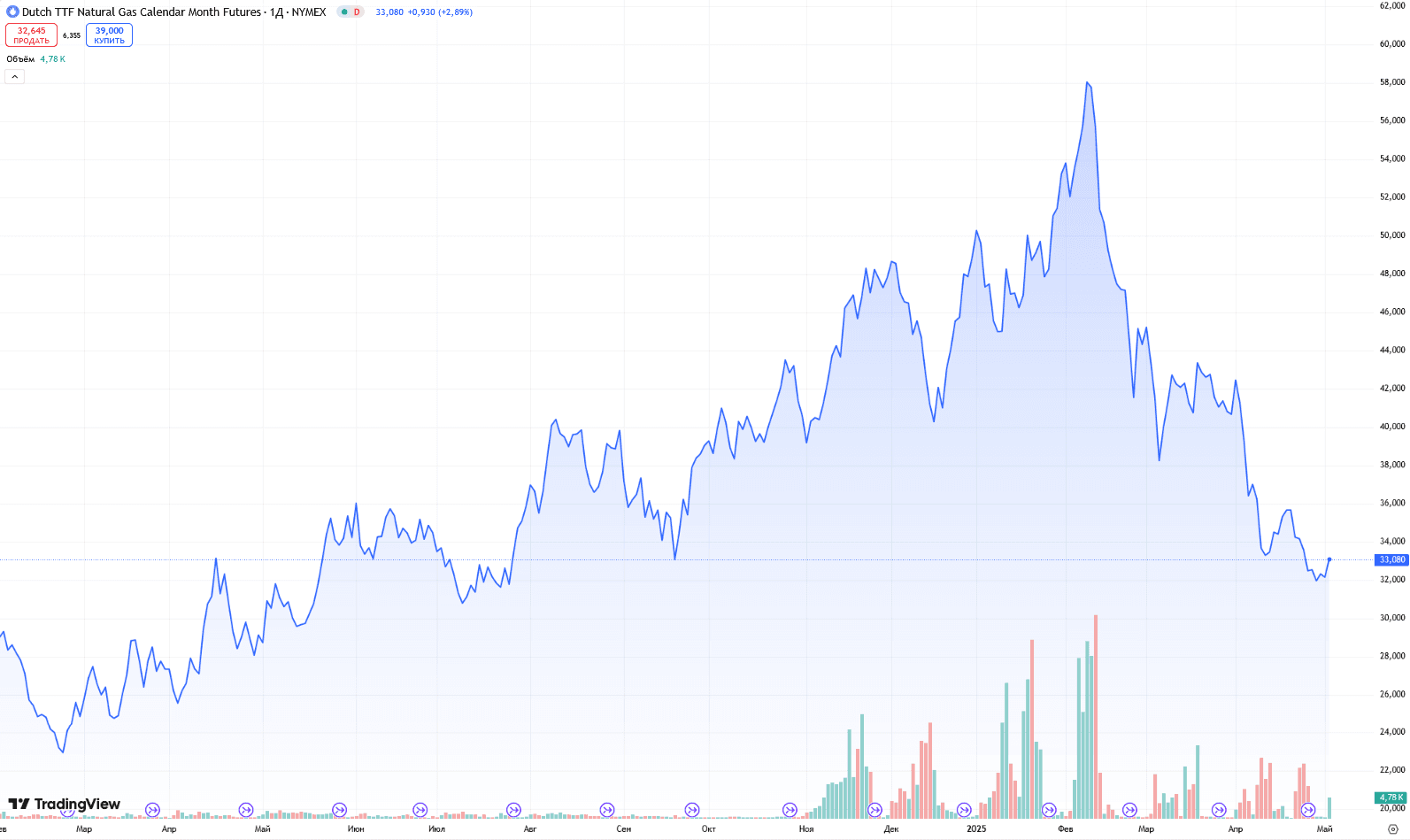Select the Объём volume indicator label
Viewport: 1410px width, 840px height.
tap(20, 59)
